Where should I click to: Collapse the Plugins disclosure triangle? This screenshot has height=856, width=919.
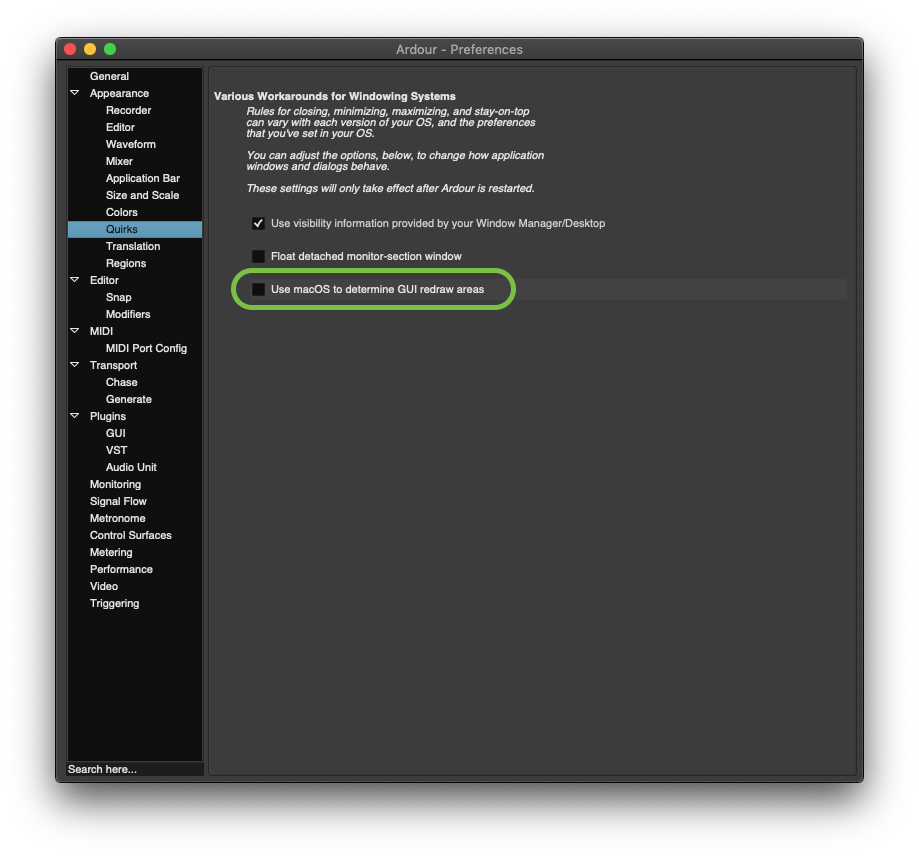pos(75,416)
